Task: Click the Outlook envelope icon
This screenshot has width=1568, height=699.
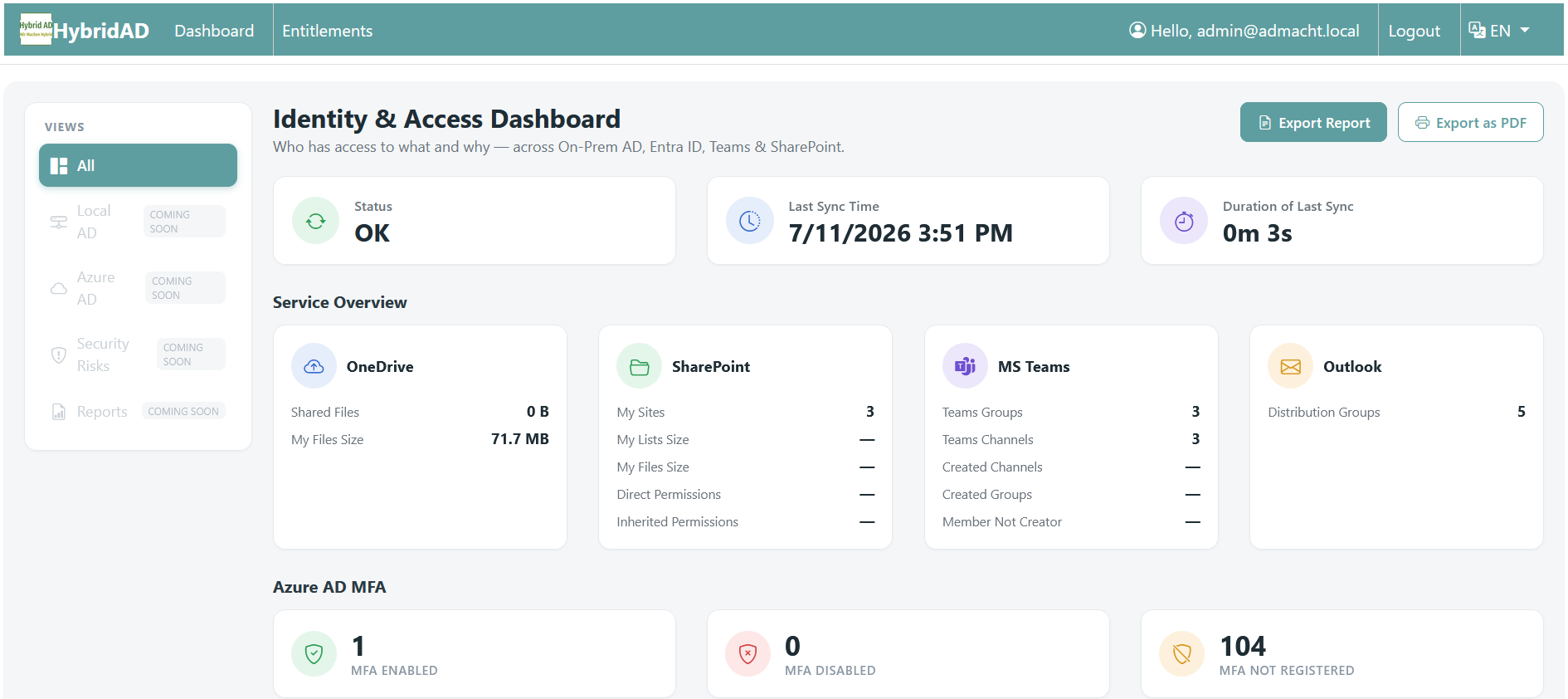Action: click(x=1290, y=366)
